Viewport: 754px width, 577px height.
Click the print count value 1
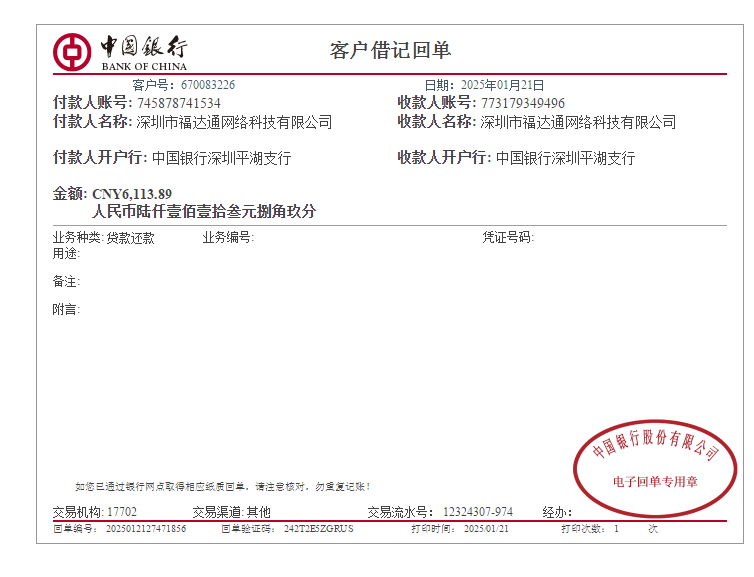pos(616,529)
